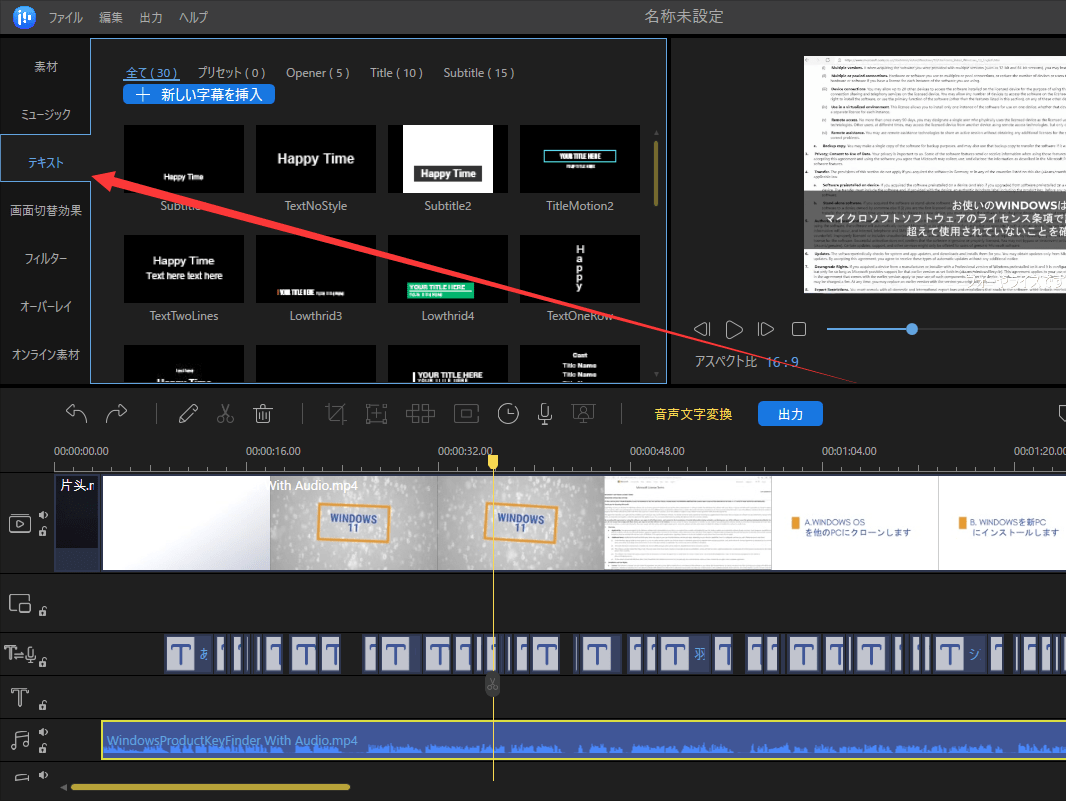The height and width of the screenshot is (801, 1066).
Task: Click the pencil edit icon
Action: click(188, 413)
